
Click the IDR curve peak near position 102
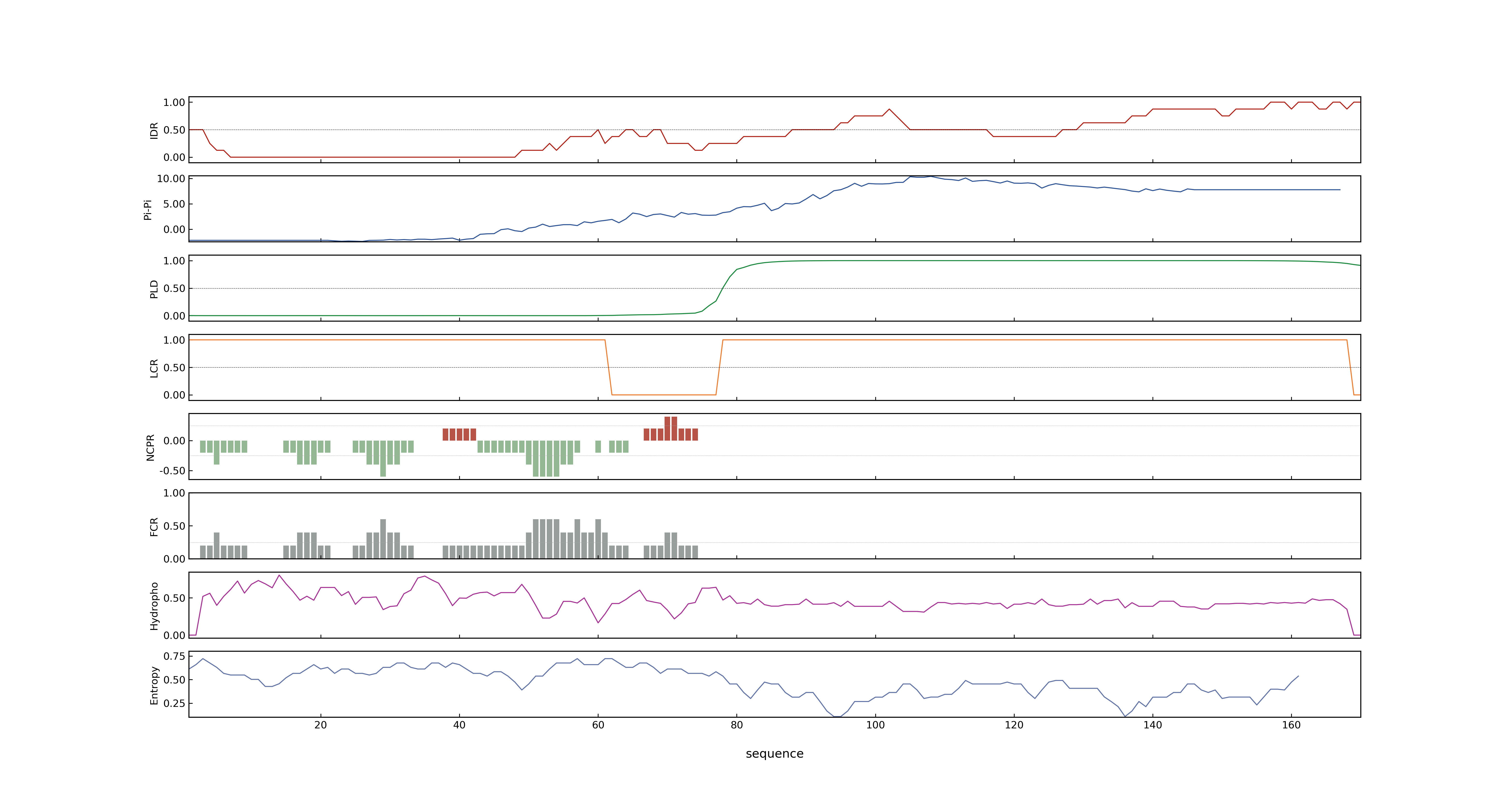(x=889, y=109)
